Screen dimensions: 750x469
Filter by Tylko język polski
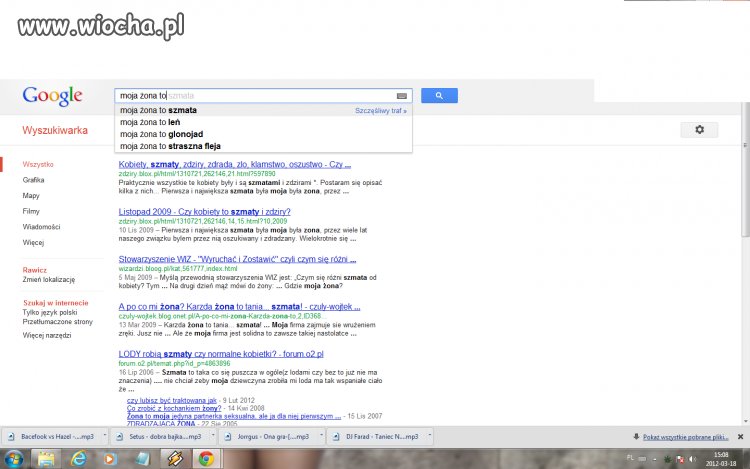(x=50, y=312)
